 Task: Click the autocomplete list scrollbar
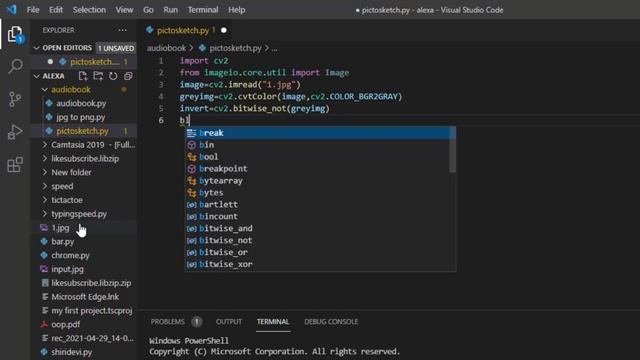pos(452,150)
